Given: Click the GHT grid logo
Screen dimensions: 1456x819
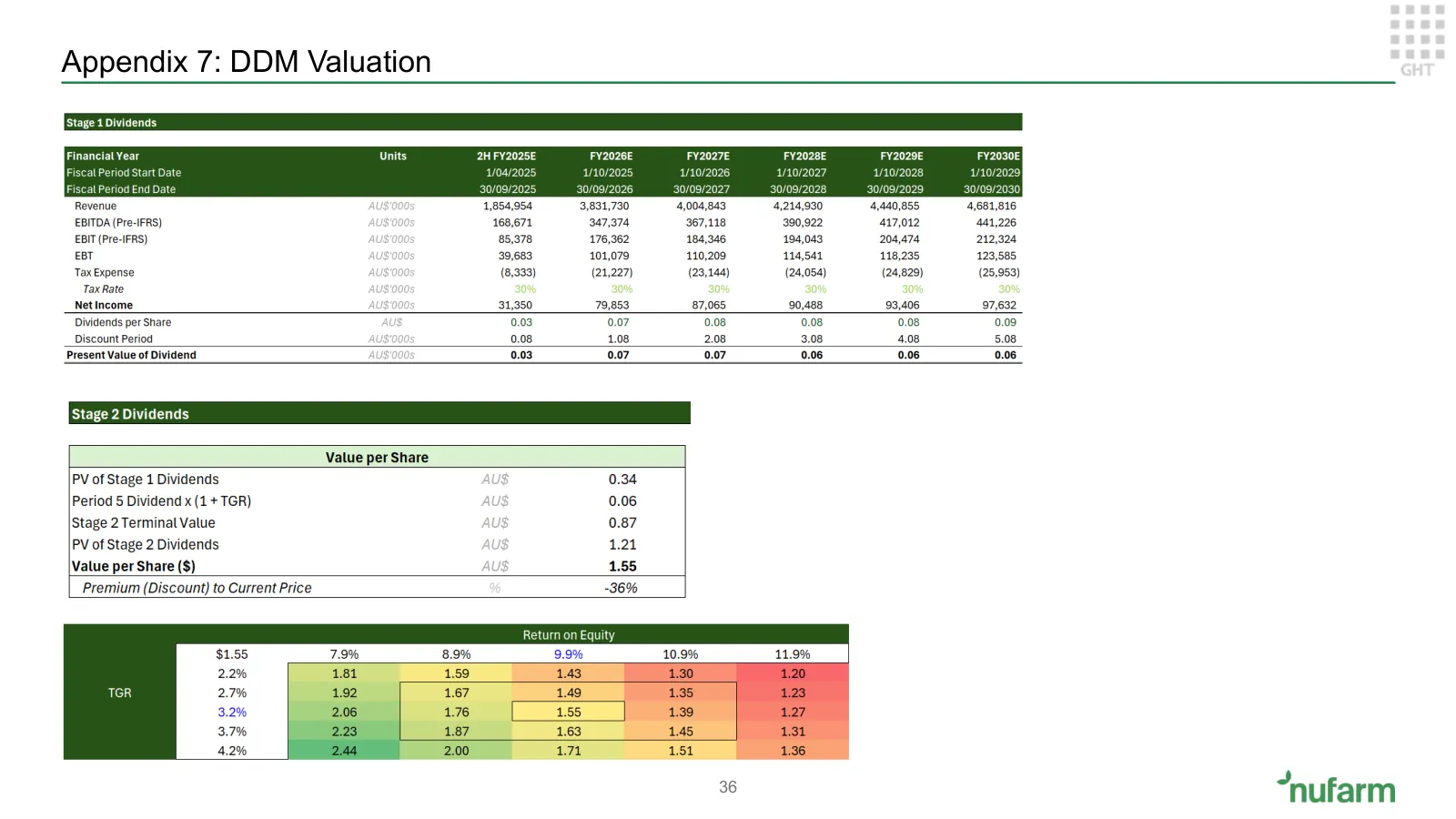Looking at the screenshot, I should tap(1417, 41).
